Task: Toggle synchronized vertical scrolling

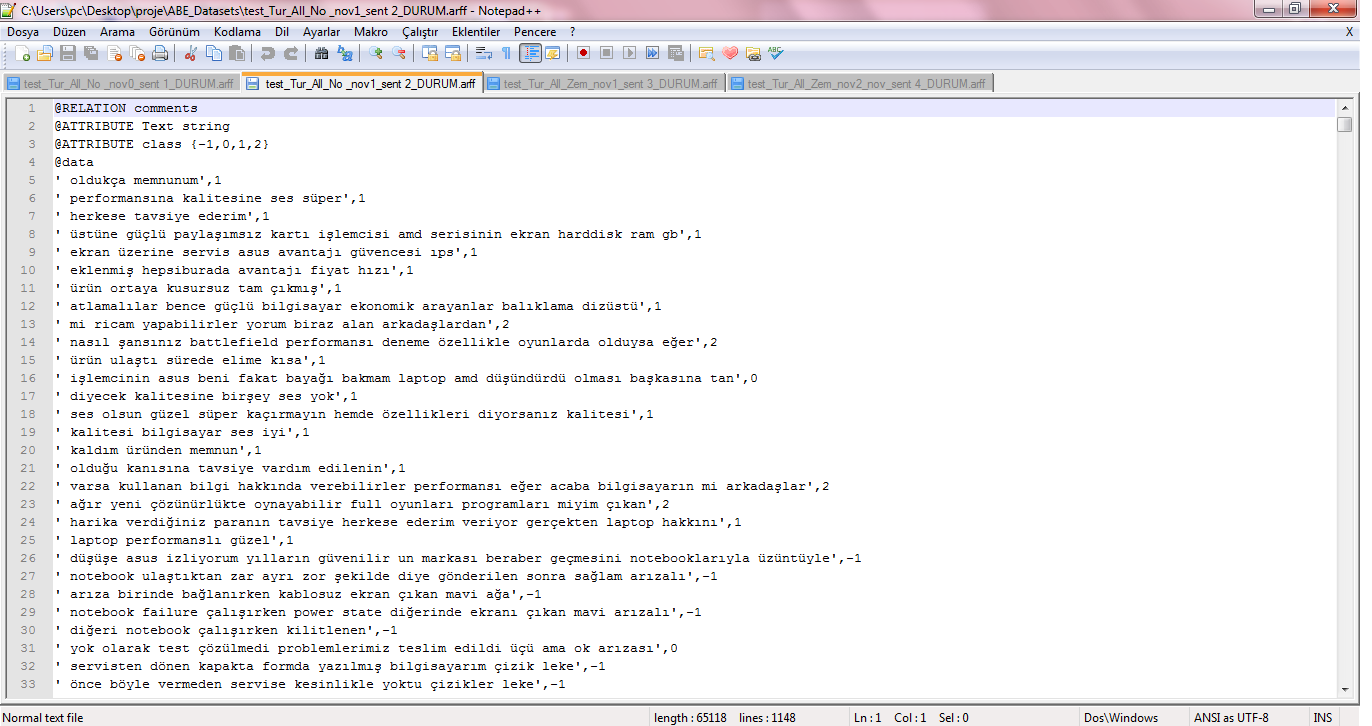Action: (429, 53)
